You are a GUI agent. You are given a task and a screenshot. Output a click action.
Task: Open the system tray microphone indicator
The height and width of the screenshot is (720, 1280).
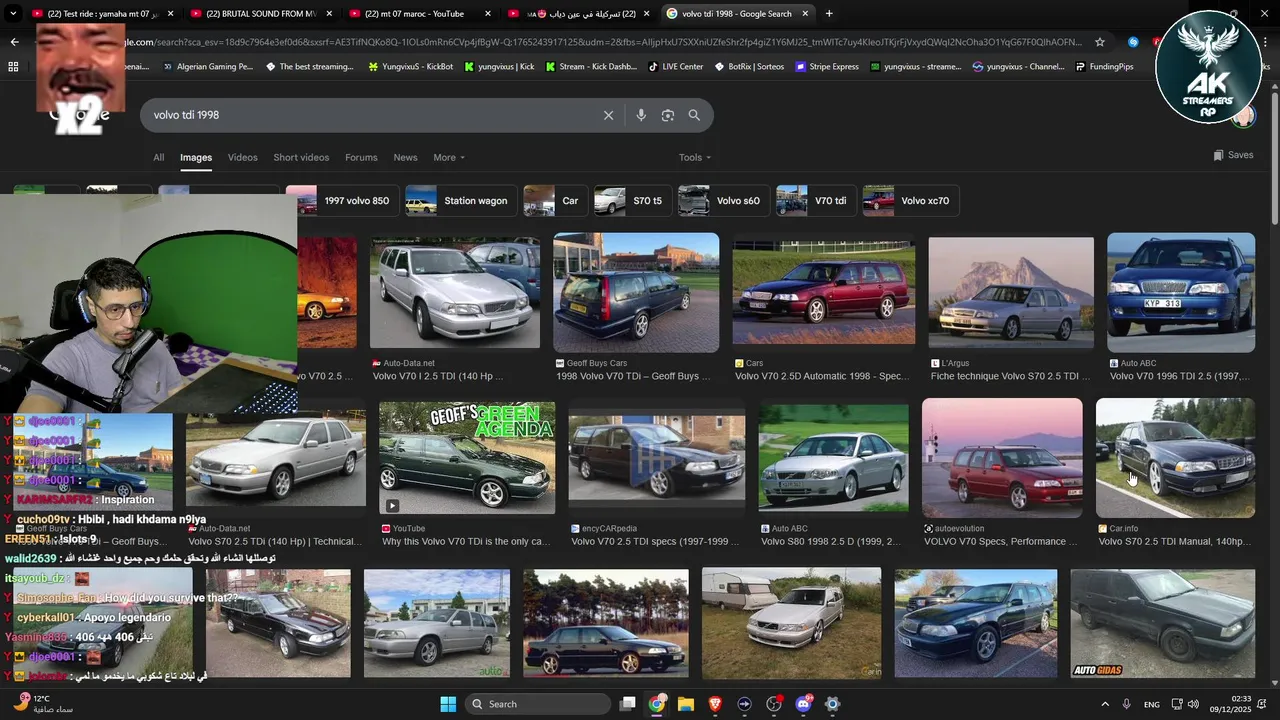pos(1126,704)
